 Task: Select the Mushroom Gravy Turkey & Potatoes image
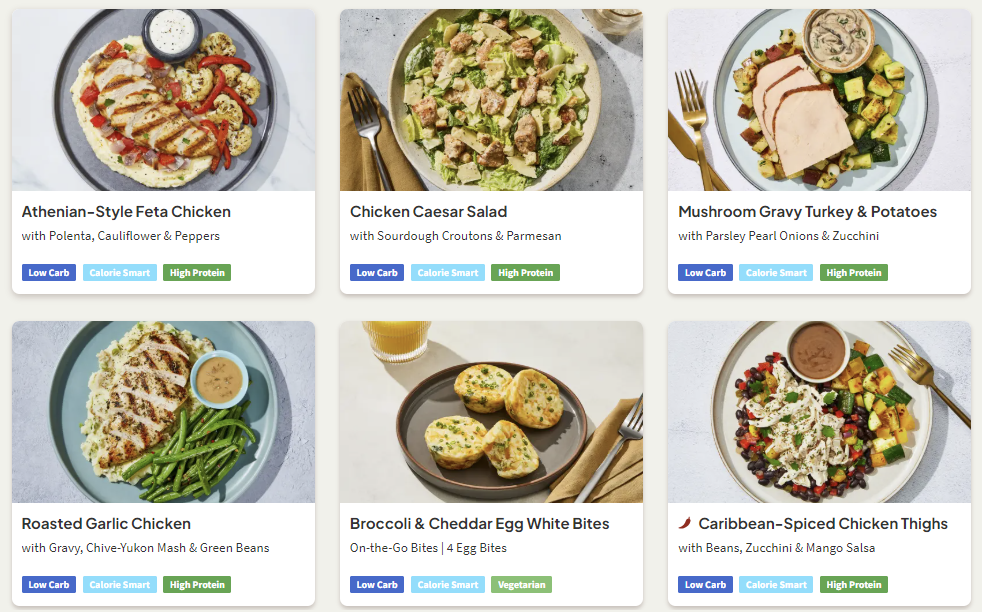(819, 100)
